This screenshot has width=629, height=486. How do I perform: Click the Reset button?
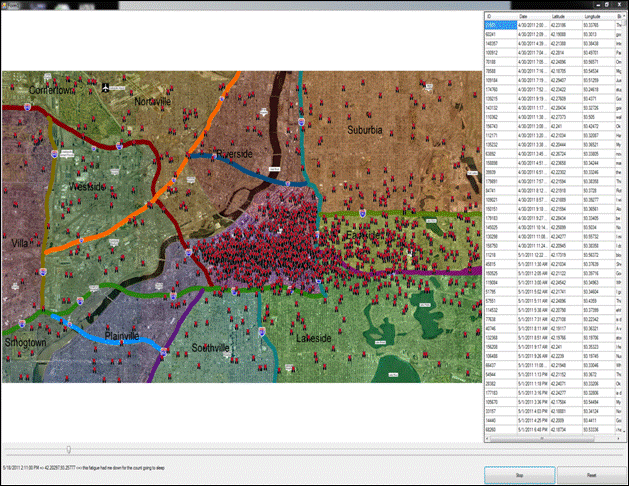591,475
